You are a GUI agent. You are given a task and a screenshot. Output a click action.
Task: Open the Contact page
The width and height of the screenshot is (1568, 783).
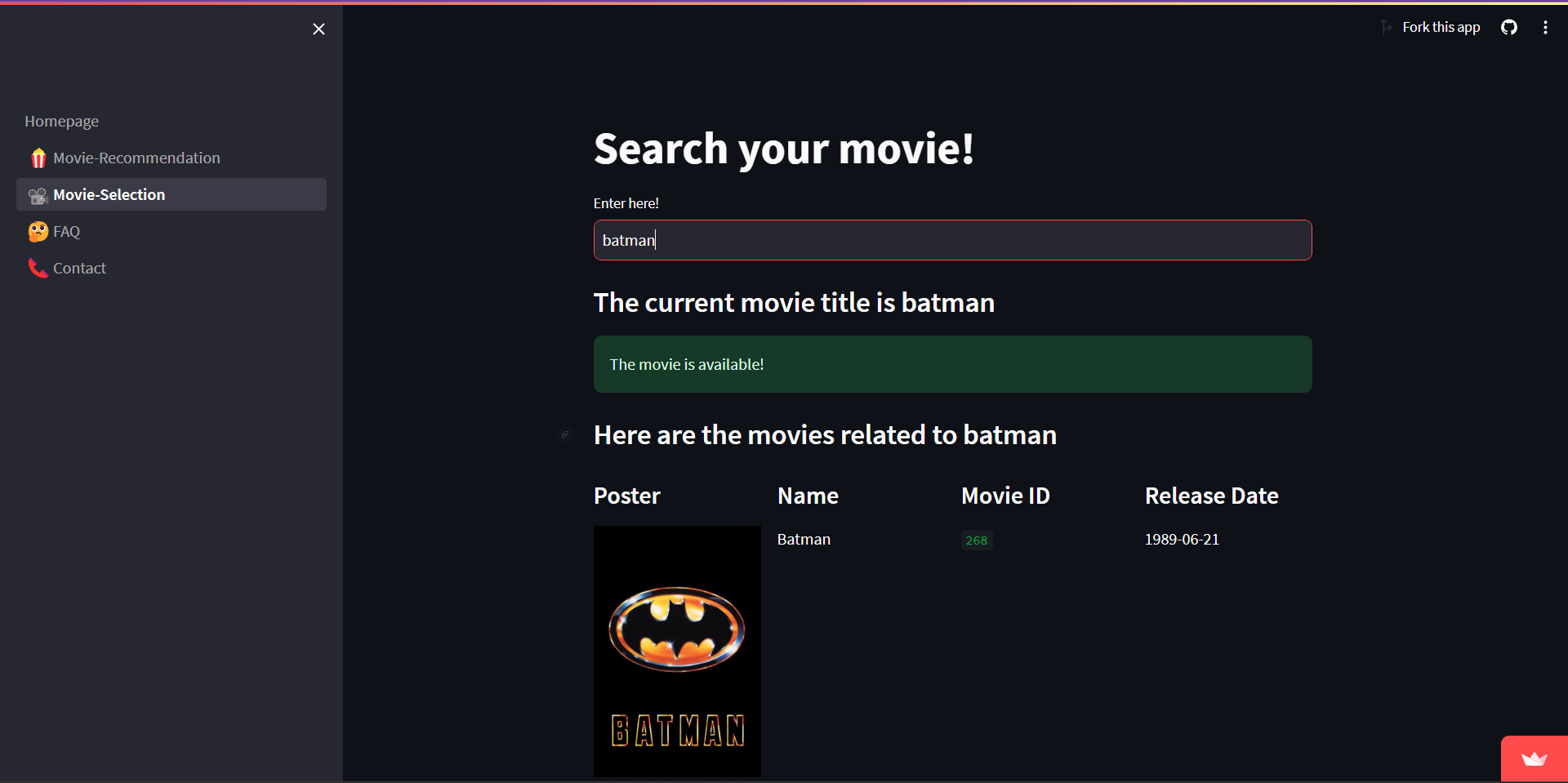171,268
